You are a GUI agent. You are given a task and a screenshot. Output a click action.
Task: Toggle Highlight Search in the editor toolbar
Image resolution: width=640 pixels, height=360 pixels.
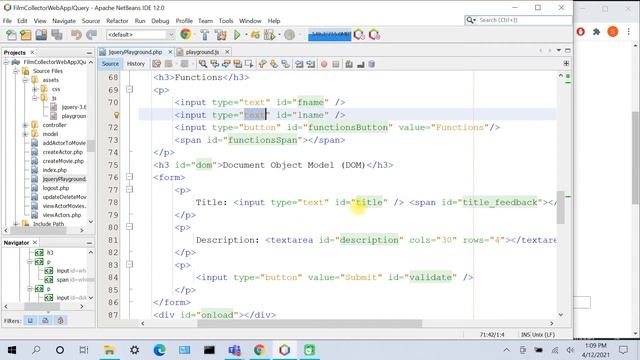[238, 64]
